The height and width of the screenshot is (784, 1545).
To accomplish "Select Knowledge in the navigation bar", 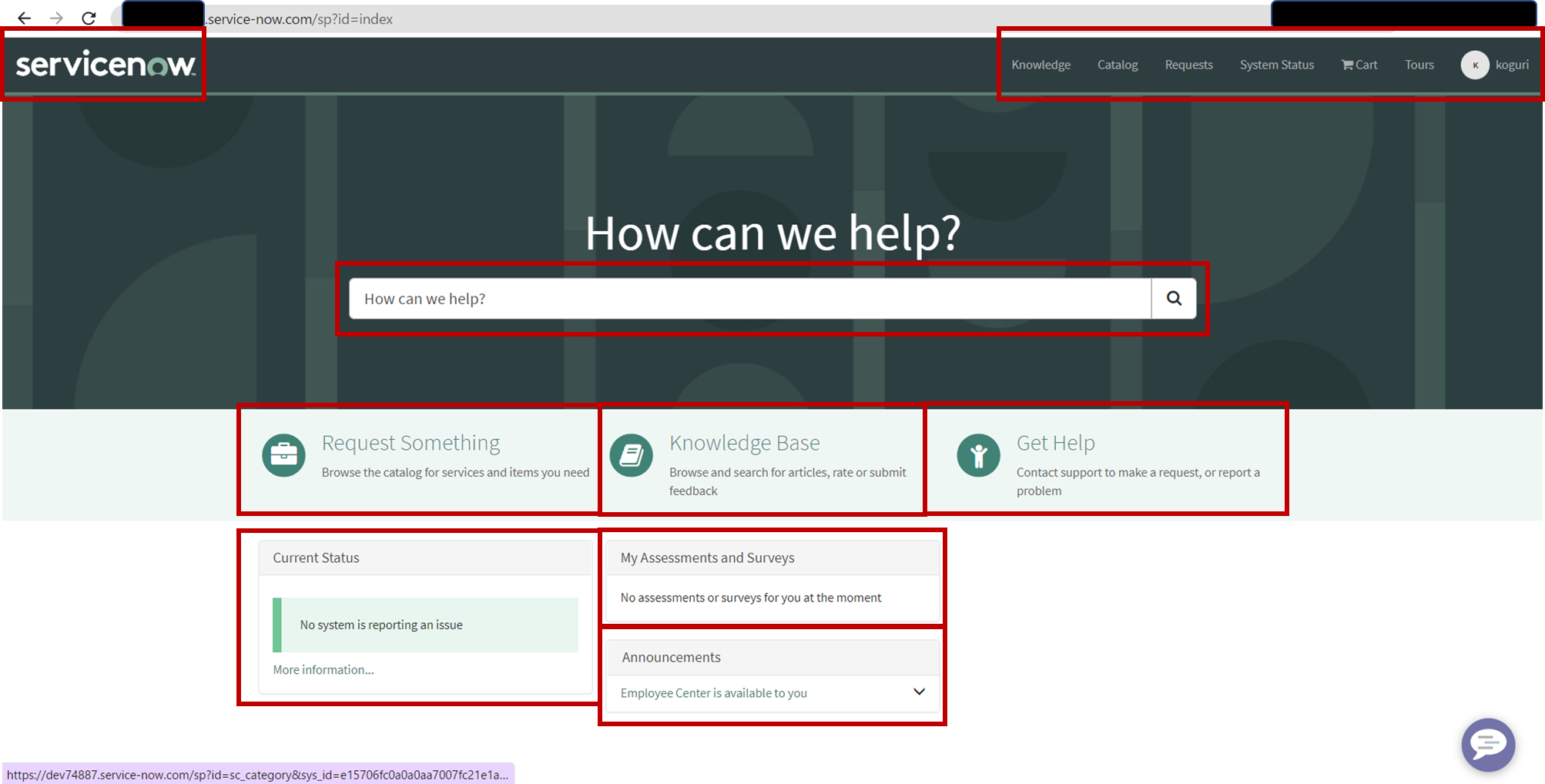I will click(x=1041, y=65).
